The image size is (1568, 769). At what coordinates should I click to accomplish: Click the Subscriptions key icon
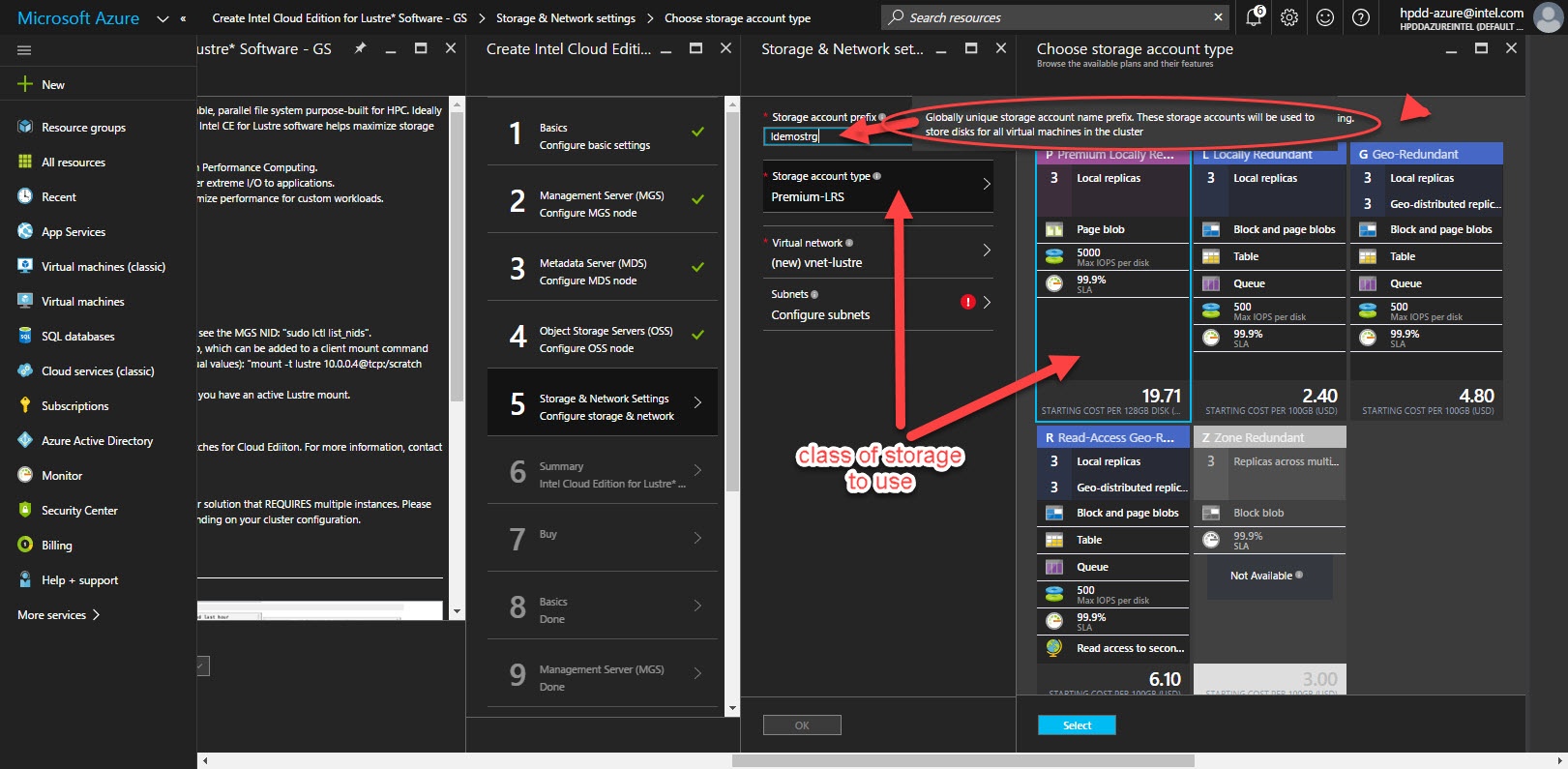click(25, 405)
